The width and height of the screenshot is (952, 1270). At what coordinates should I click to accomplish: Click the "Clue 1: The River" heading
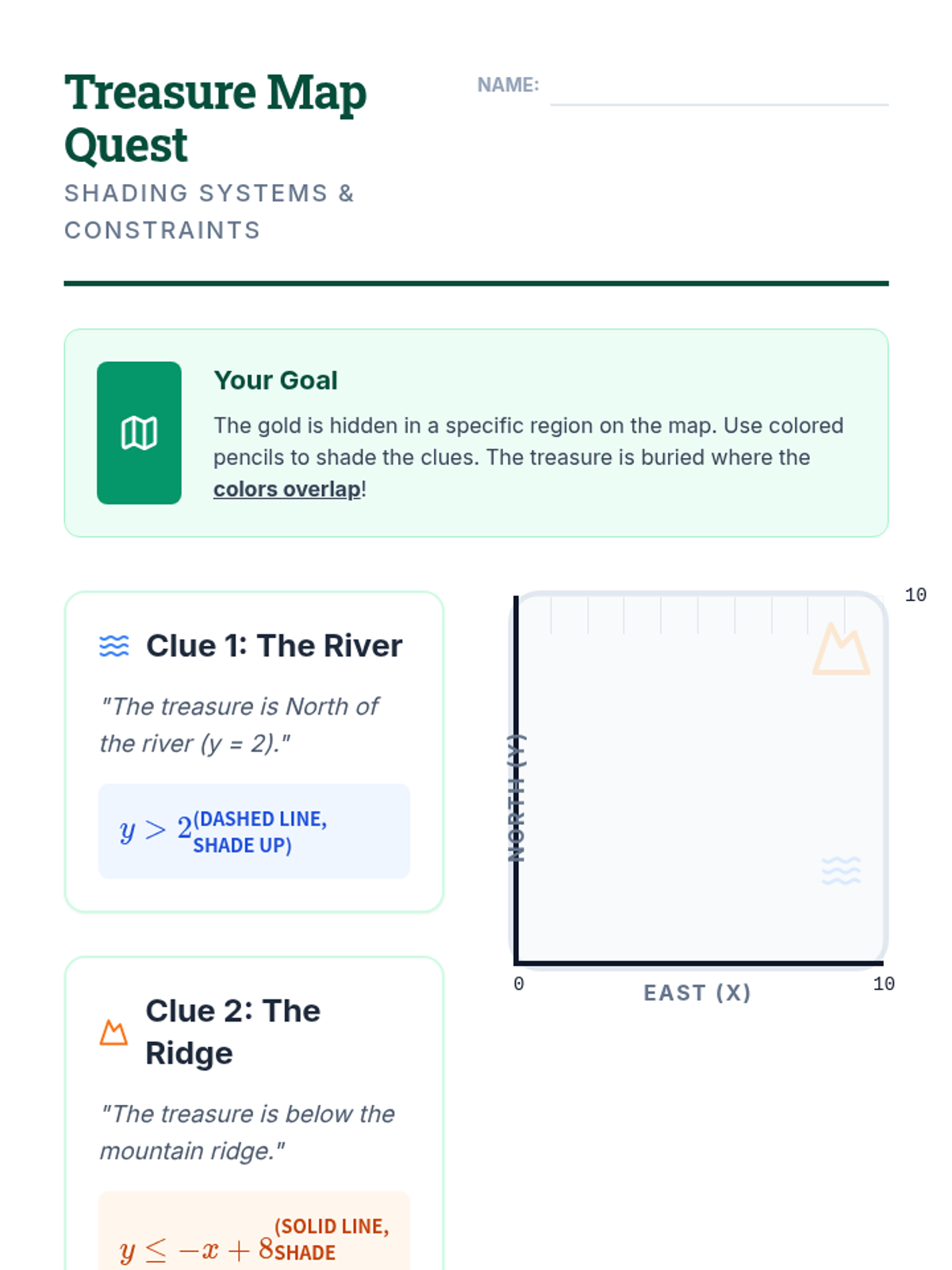[274, 646]
